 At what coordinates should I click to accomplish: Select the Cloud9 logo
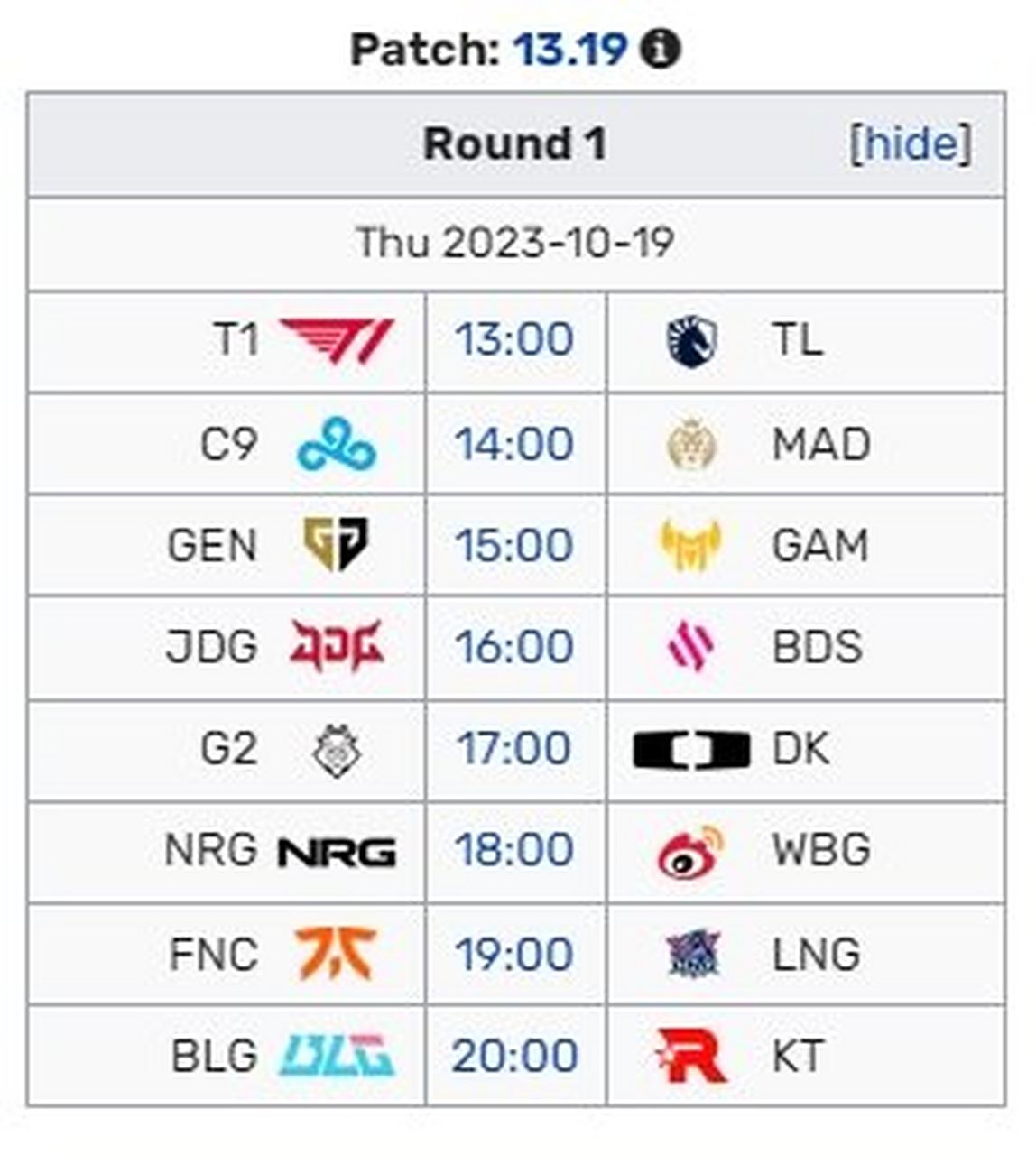click(x=337, y=444)
